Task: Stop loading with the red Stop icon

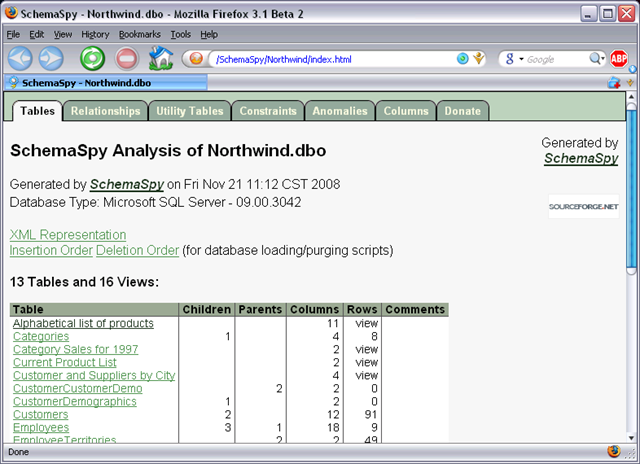Action: click(127, 58)
